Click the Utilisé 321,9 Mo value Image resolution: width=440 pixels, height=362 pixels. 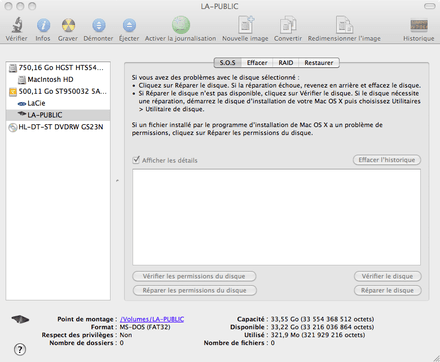coord(318,335)
